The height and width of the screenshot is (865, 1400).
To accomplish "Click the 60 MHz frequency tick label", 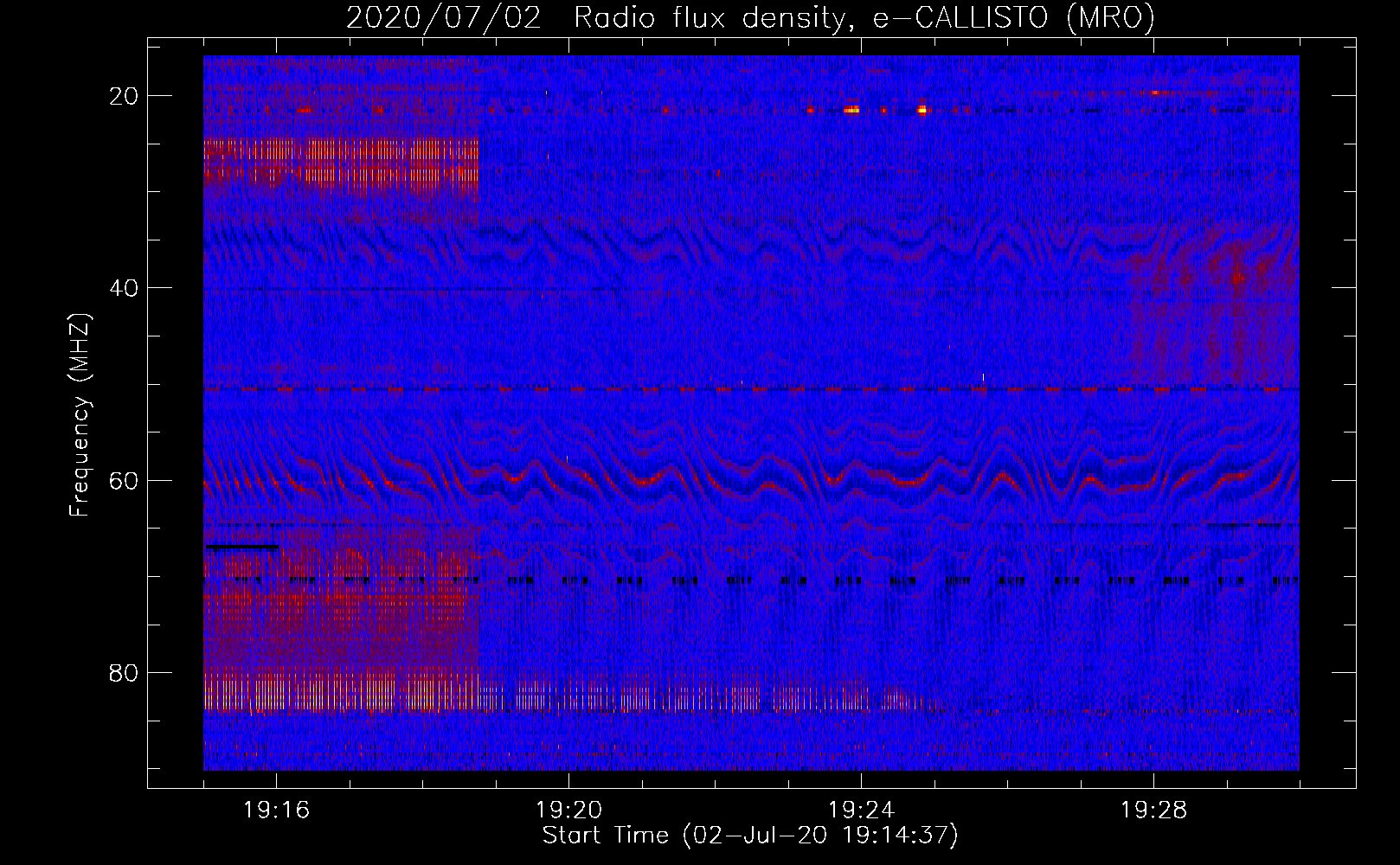I will point(124,480).
